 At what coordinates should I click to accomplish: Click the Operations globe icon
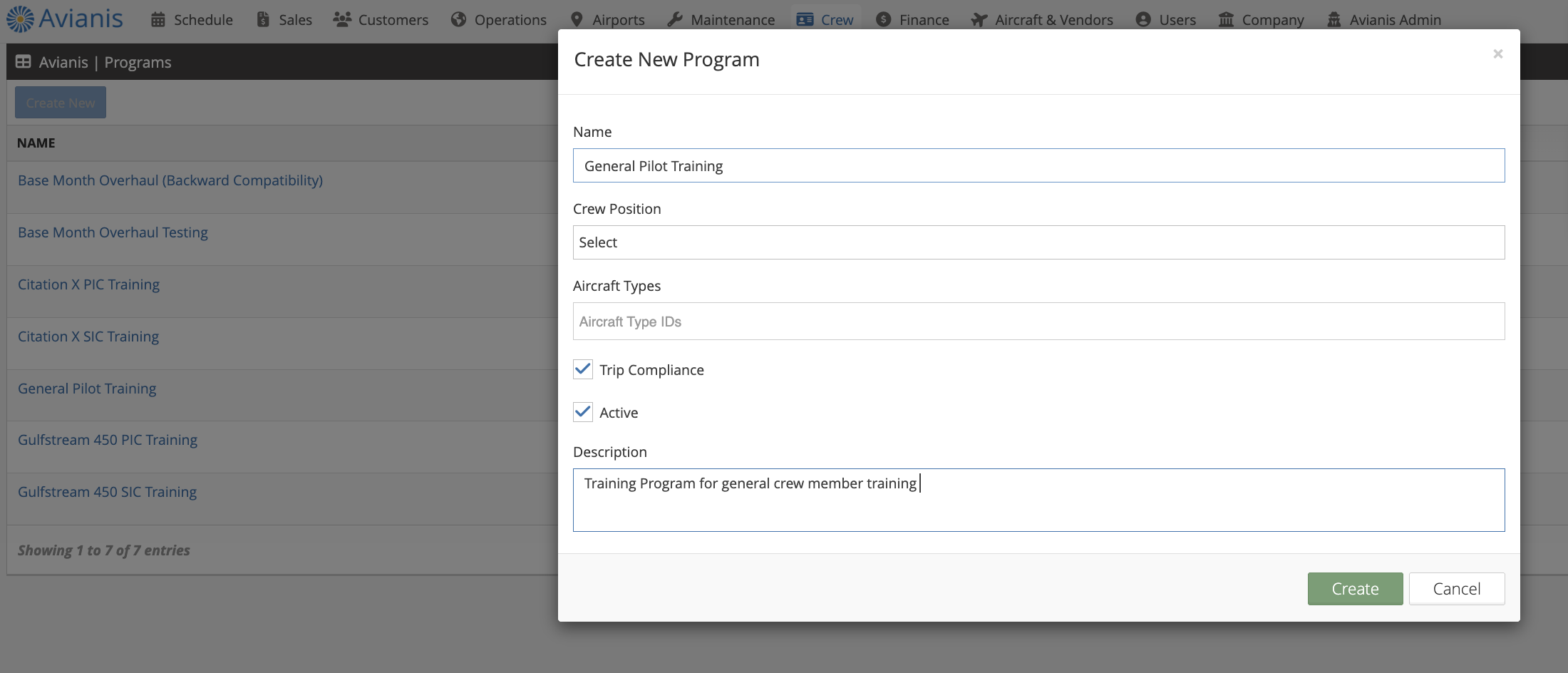[458, 20]
